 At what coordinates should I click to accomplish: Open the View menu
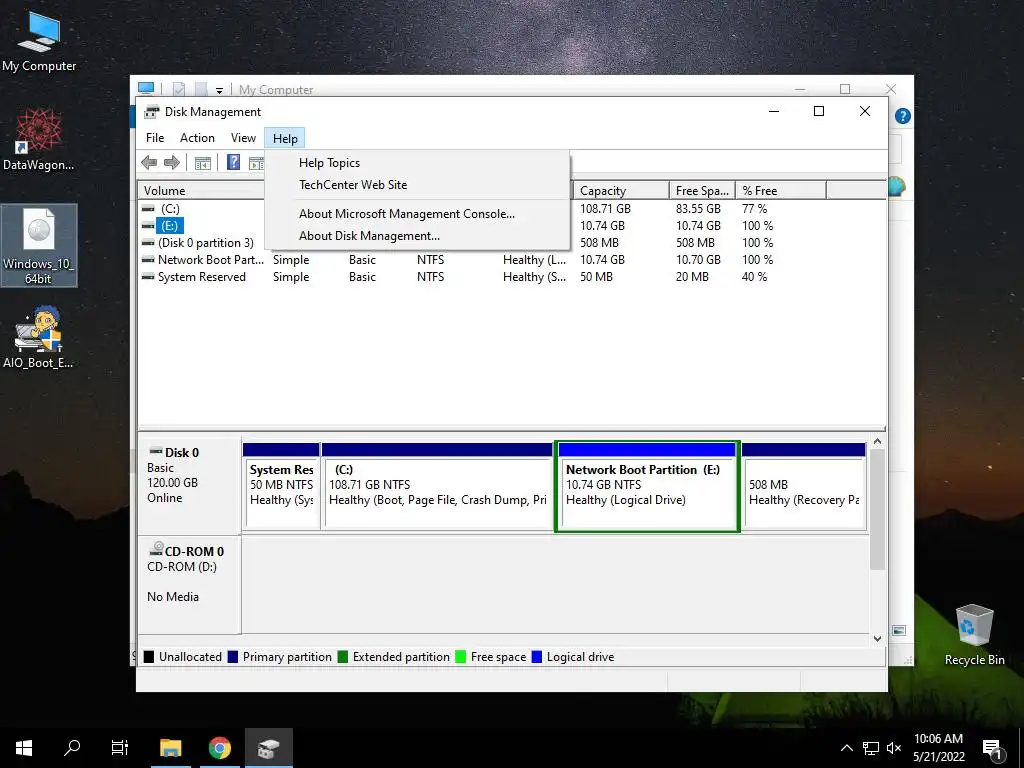(x=243, y=138)
